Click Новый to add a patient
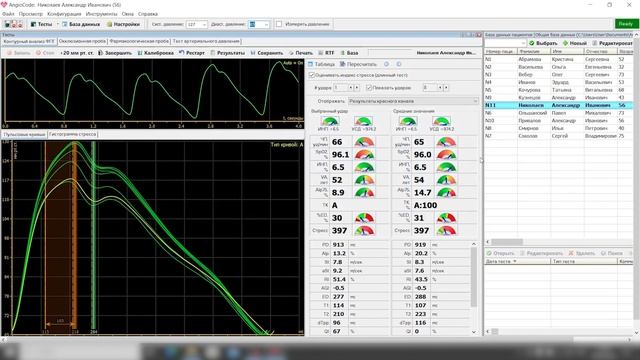This screenshot has width=640, height=360. (x=574, y=43)
